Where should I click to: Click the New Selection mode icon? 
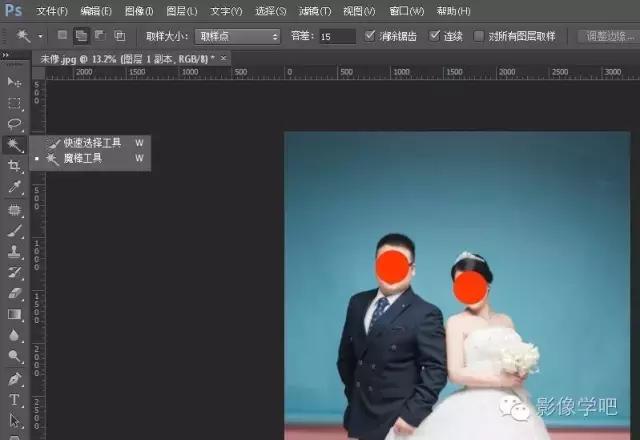tap(62, 36)
